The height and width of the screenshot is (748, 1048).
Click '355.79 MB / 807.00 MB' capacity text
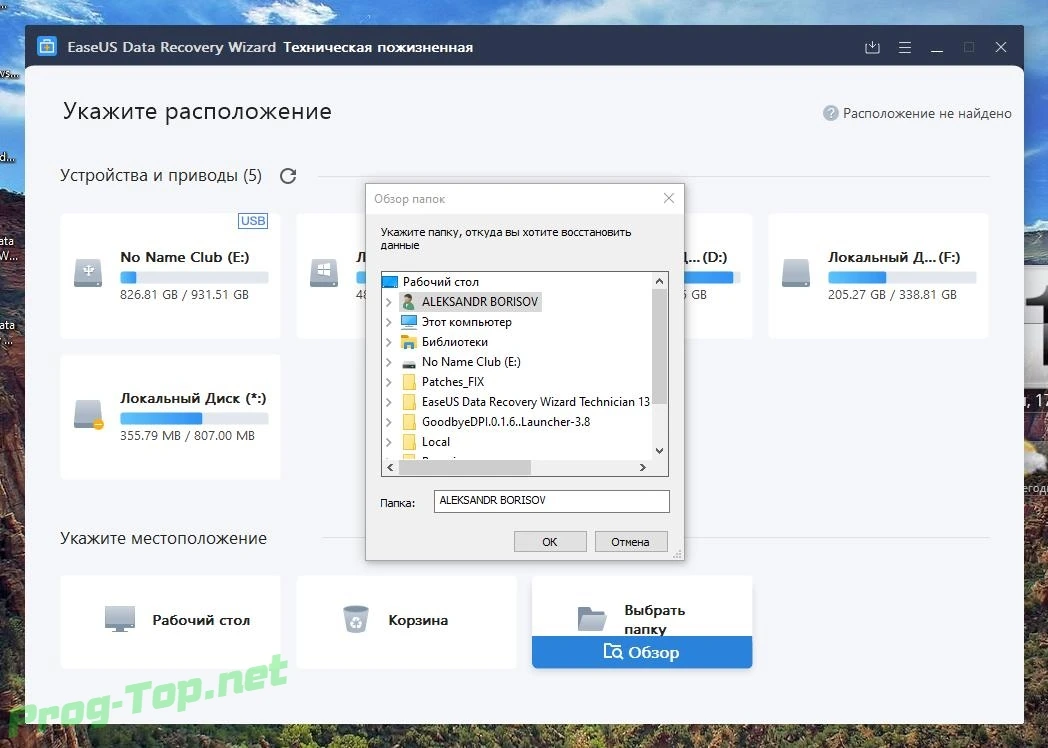click(187, 436)
